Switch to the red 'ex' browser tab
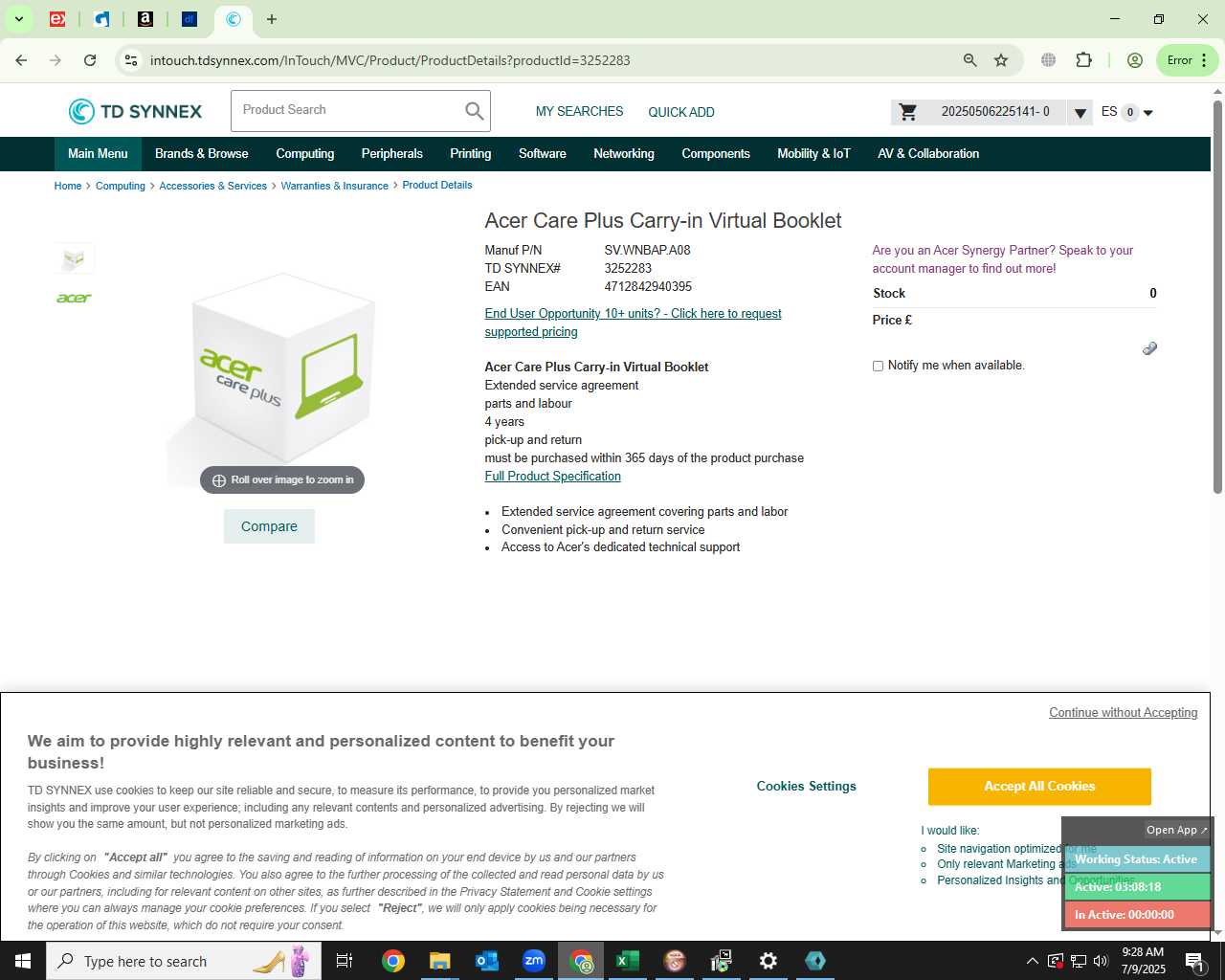The width and height of the screenshot is (1225, 980). coord(57,19)
